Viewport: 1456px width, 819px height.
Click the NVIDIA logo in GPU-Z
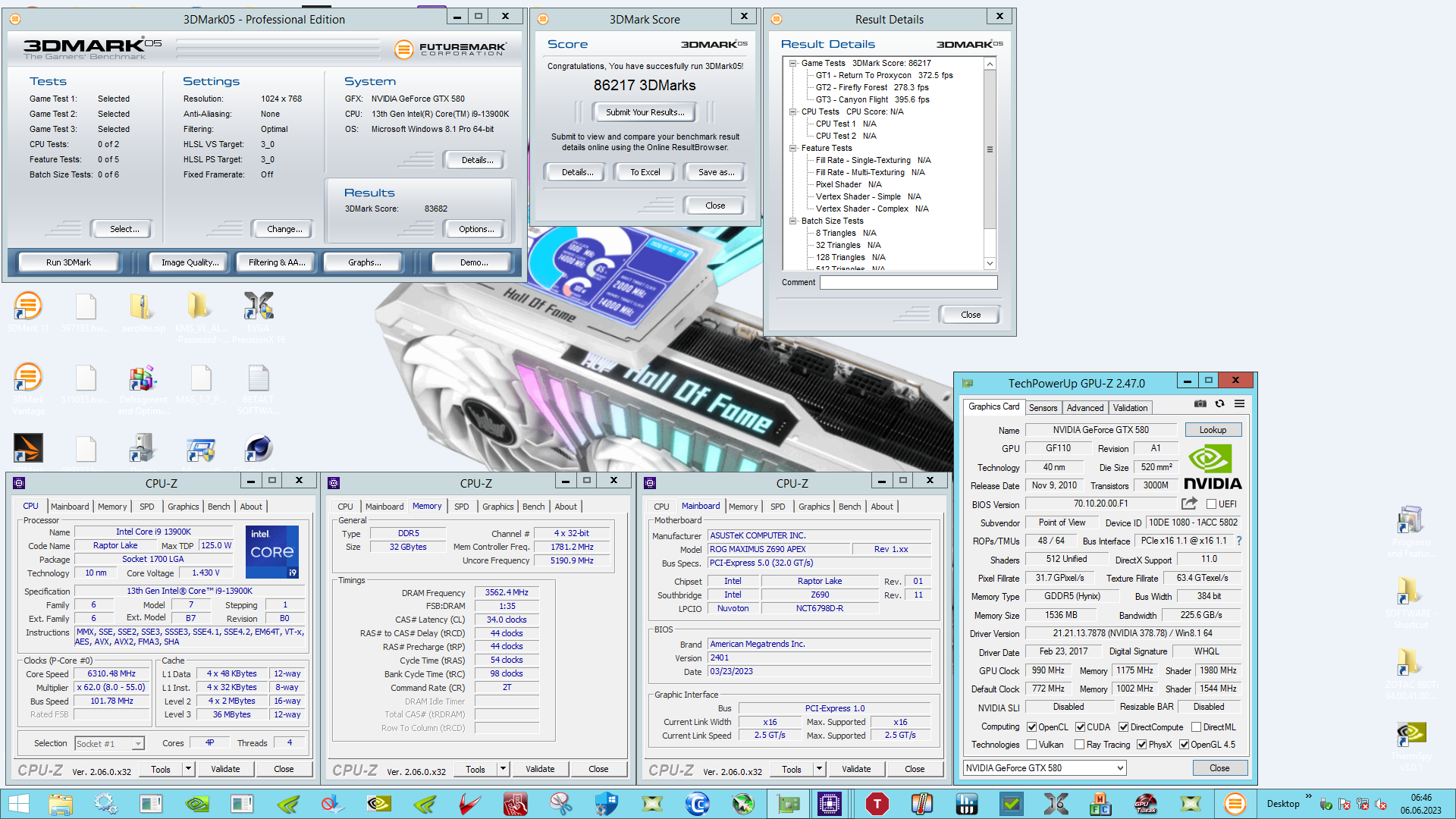[x=1212, y=467]
